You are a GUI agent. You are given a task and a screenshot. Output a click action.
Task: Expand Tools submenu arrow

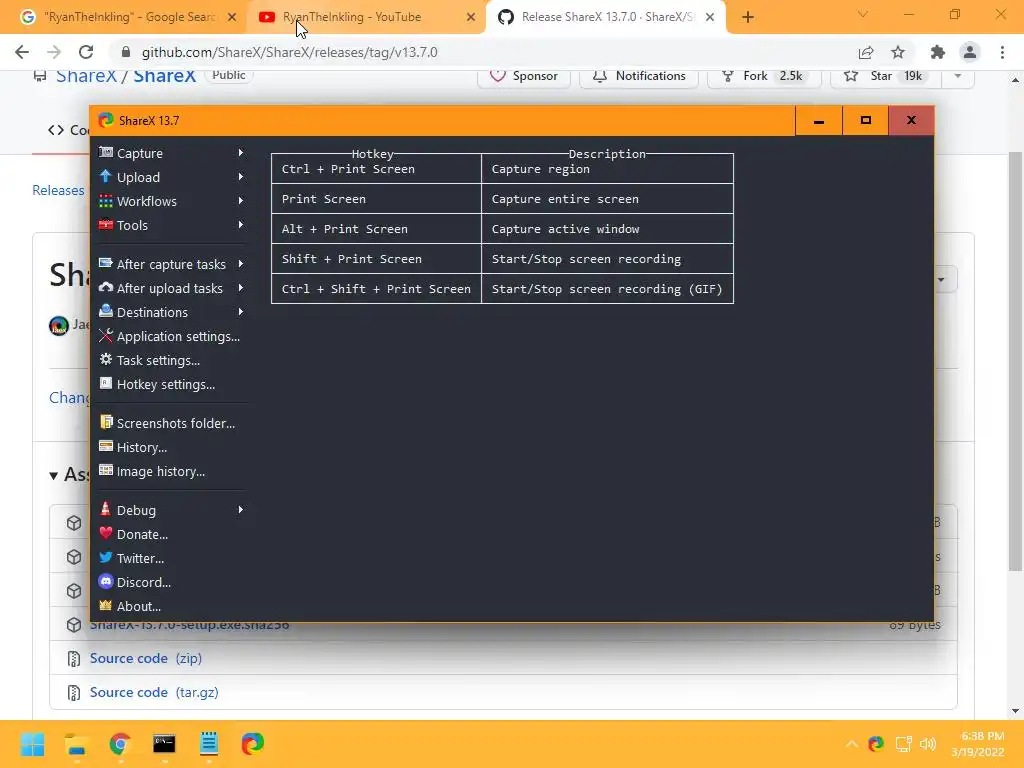(241, 225)
